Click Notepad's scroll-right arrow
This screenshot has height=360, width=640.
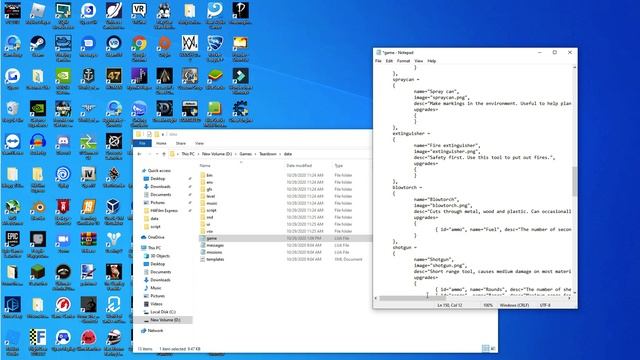[x=569, y=298]
